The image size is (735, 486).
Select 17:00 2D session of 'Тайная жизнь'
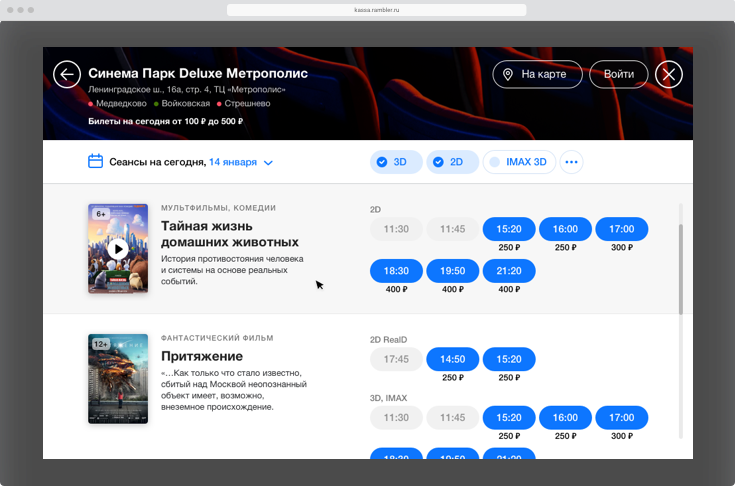click(x=622, y=229)
